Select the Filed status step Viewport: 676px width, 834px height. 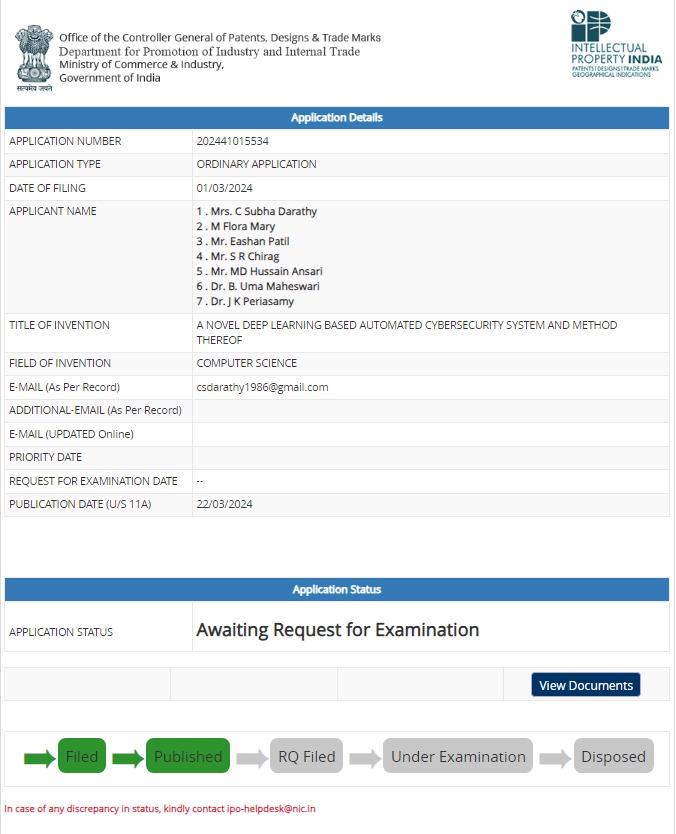pos(82,756)
